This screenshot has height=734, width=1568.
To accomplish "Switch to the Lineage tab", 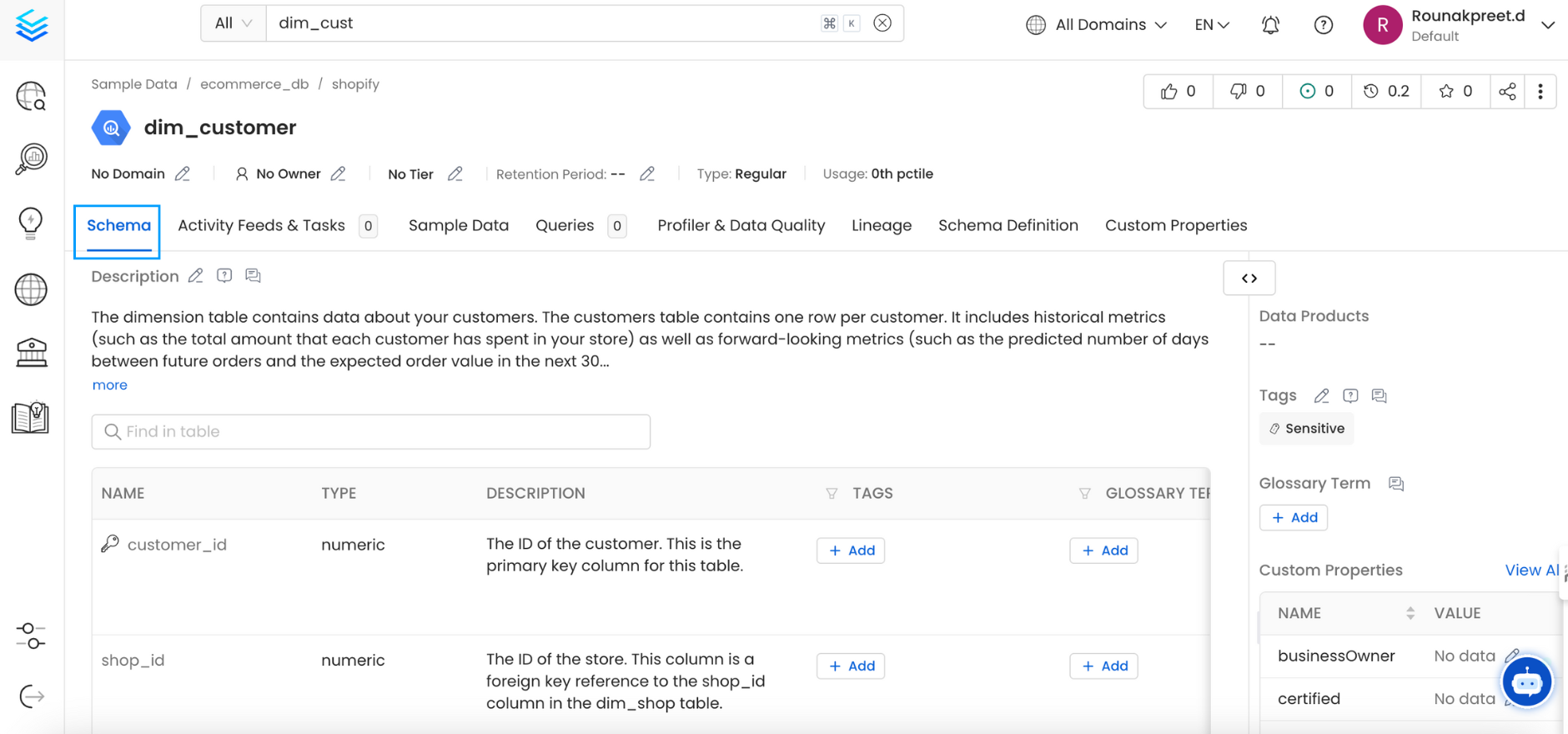I will coord(881,225).
